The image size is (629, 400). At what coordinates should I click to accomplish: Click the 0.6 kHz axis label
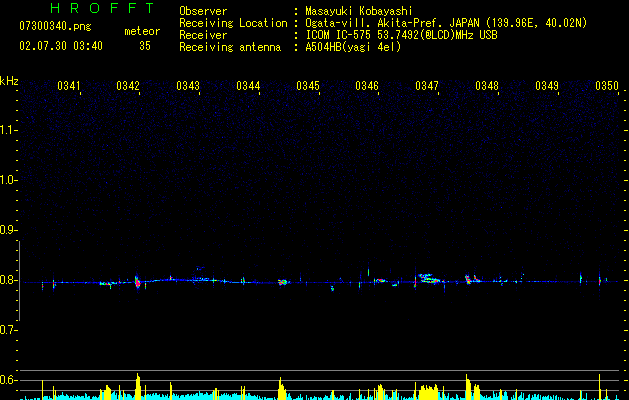pos(8,380)
